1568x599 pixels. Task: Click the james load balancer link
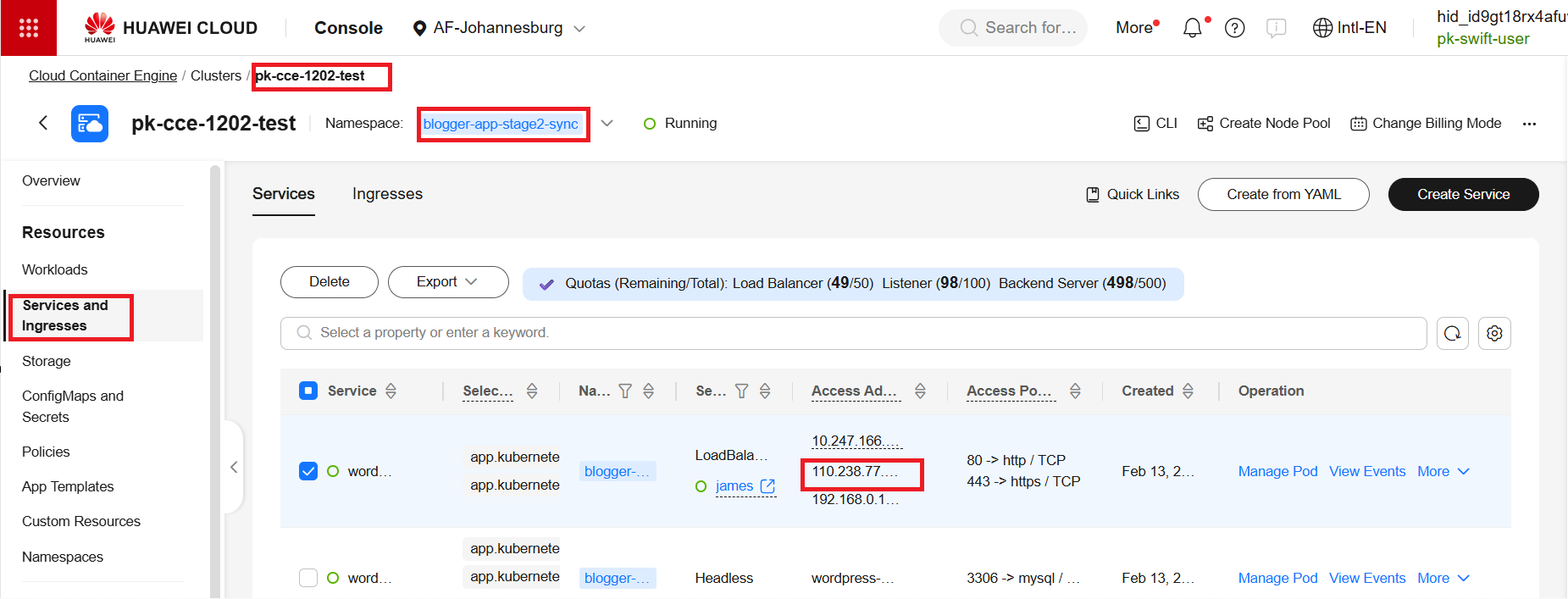point(734,485)
